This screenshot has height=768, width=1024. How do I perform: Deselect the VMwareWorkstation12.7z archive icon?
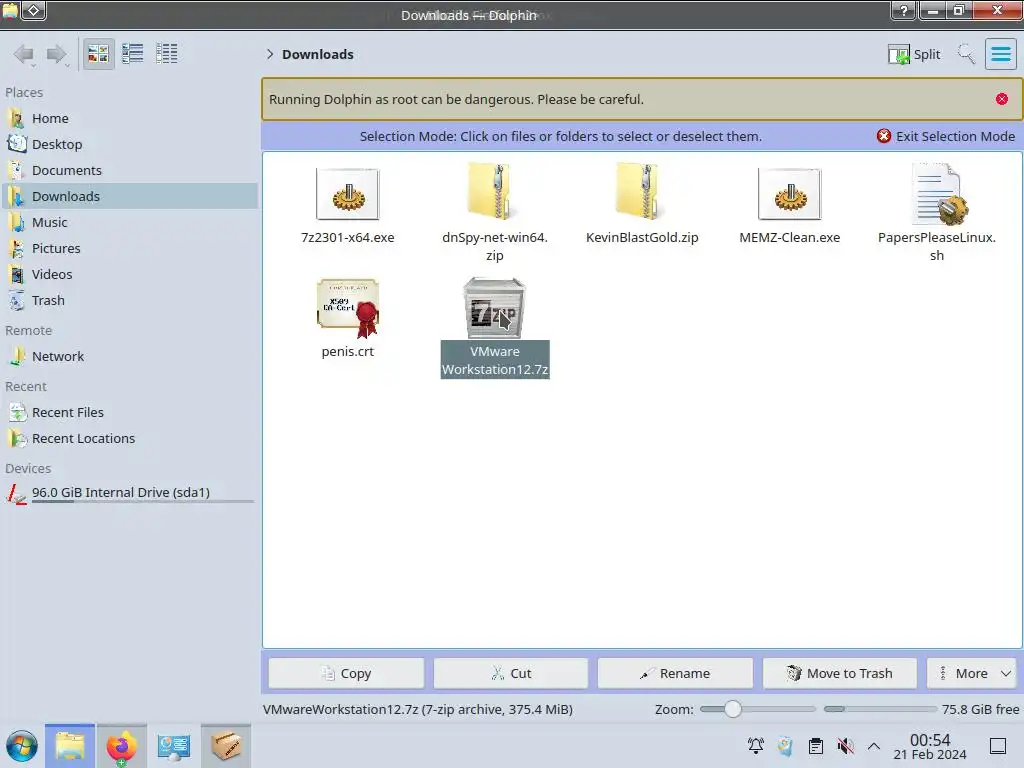tap(494, 308)
